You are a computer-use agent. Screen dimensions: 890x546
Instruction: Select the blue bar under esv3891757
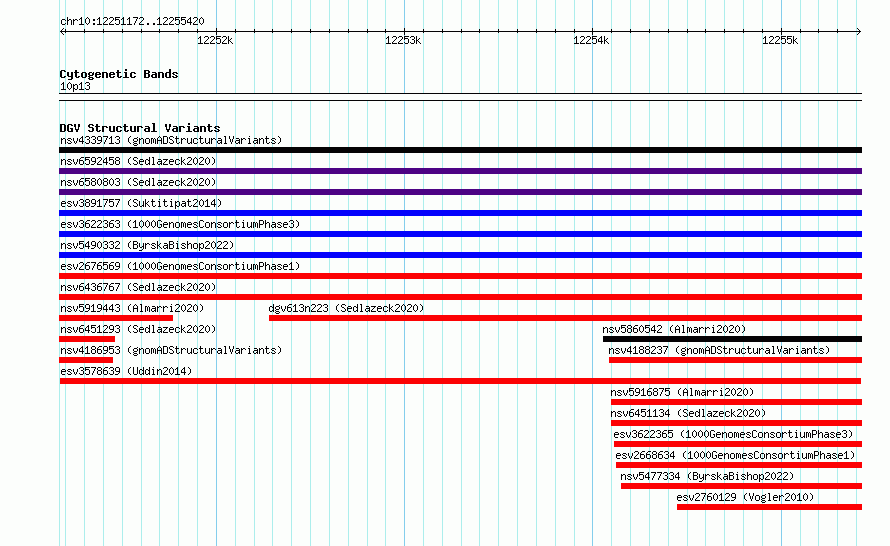[x=460, y=213]
